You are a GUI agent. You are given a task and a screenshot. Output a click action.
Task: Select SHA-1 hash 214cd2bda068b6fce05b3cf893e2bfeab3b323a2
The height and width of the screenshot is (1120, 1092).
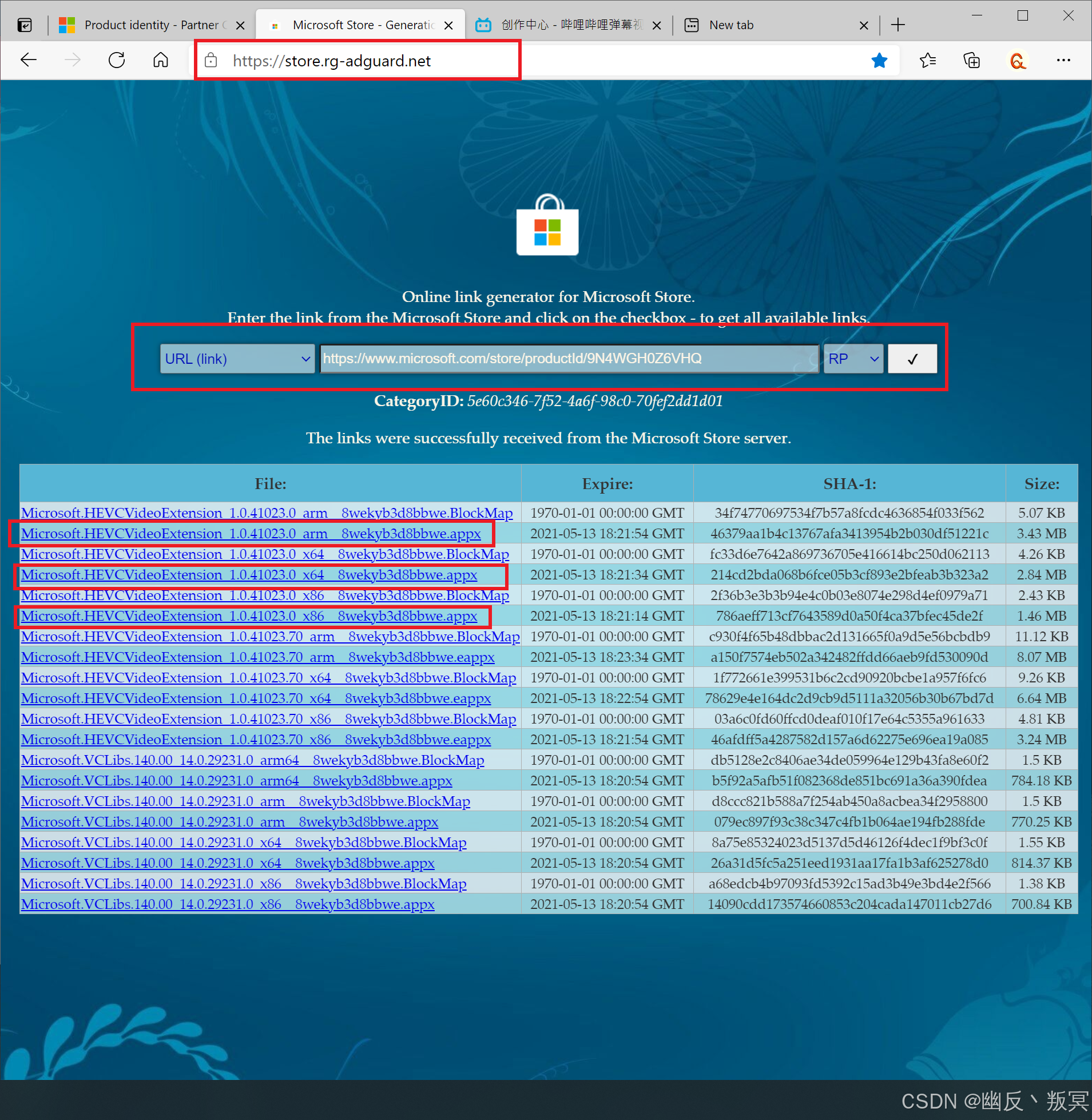tap(849, 575)
